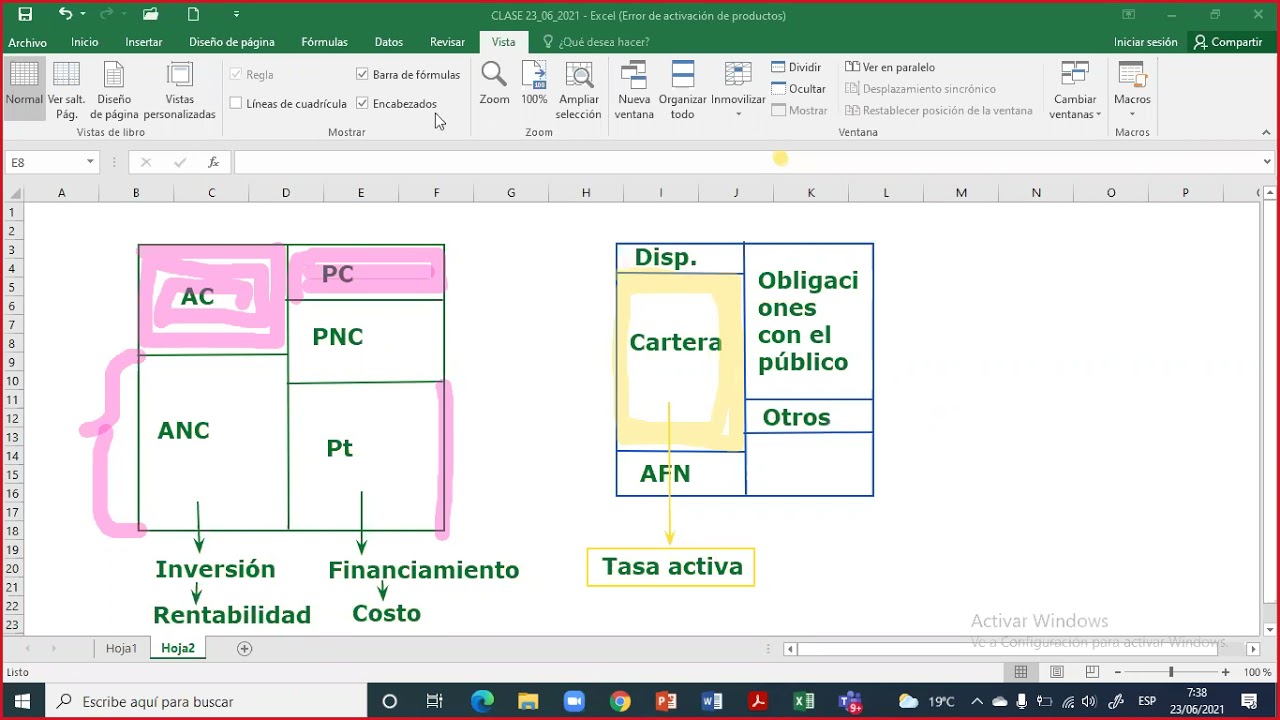This screenshot has width=1280, height=720.
Task: Click Ver en paralelo
Action: click(890, 67)
